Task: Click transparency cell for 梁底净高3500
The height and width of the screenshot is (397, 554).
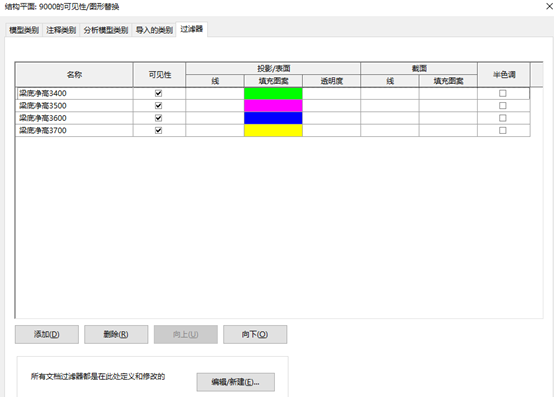Action: tap(331, 106)
